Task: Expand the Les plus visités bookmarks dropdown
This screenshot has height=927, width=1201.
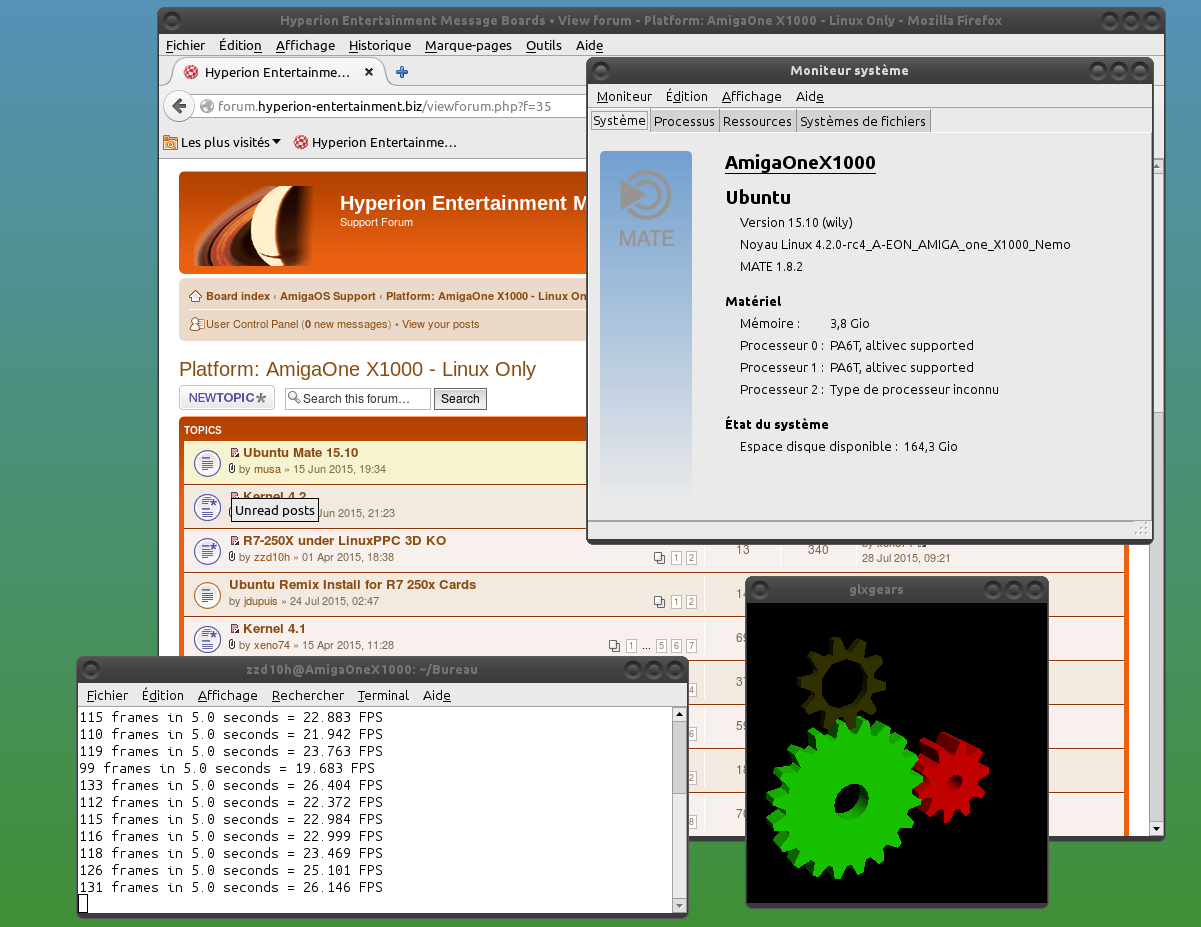Action: coord(276,142)
